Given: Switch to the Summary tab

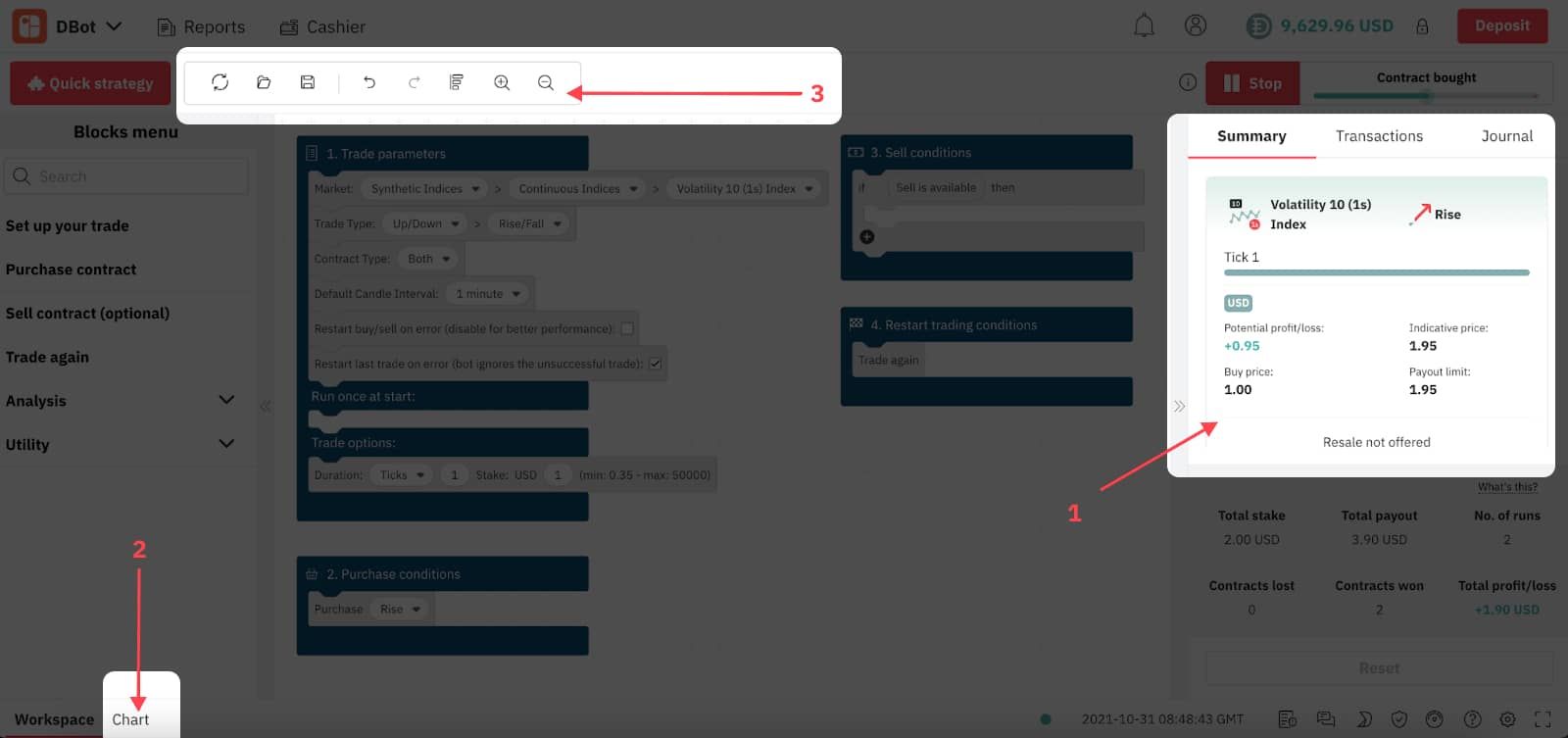Looking at the screenshot, I should [1251, 136].
